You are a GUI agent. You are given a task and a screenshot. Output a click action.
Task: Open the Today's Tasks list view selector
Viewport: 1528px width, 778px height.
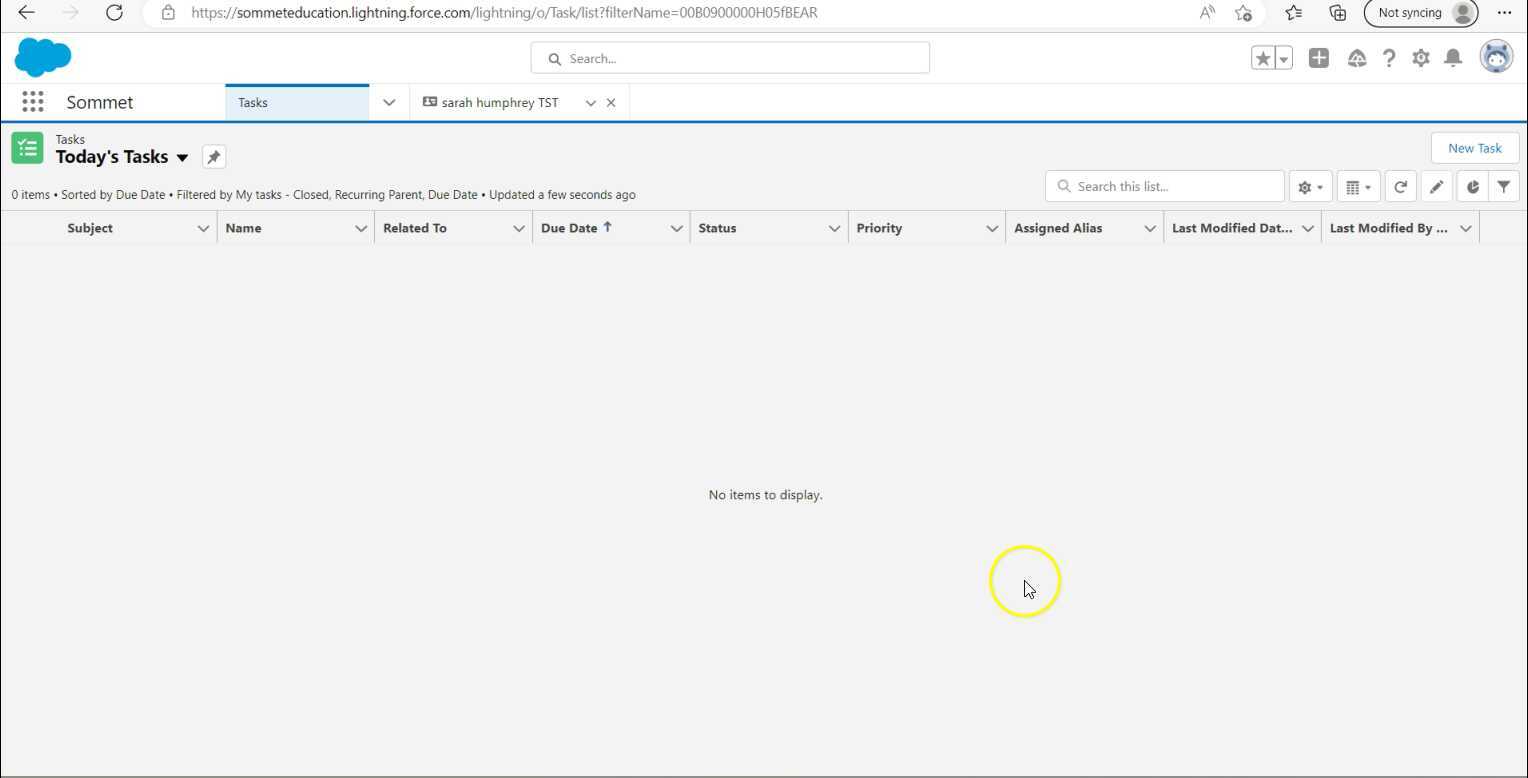[182, 157]
